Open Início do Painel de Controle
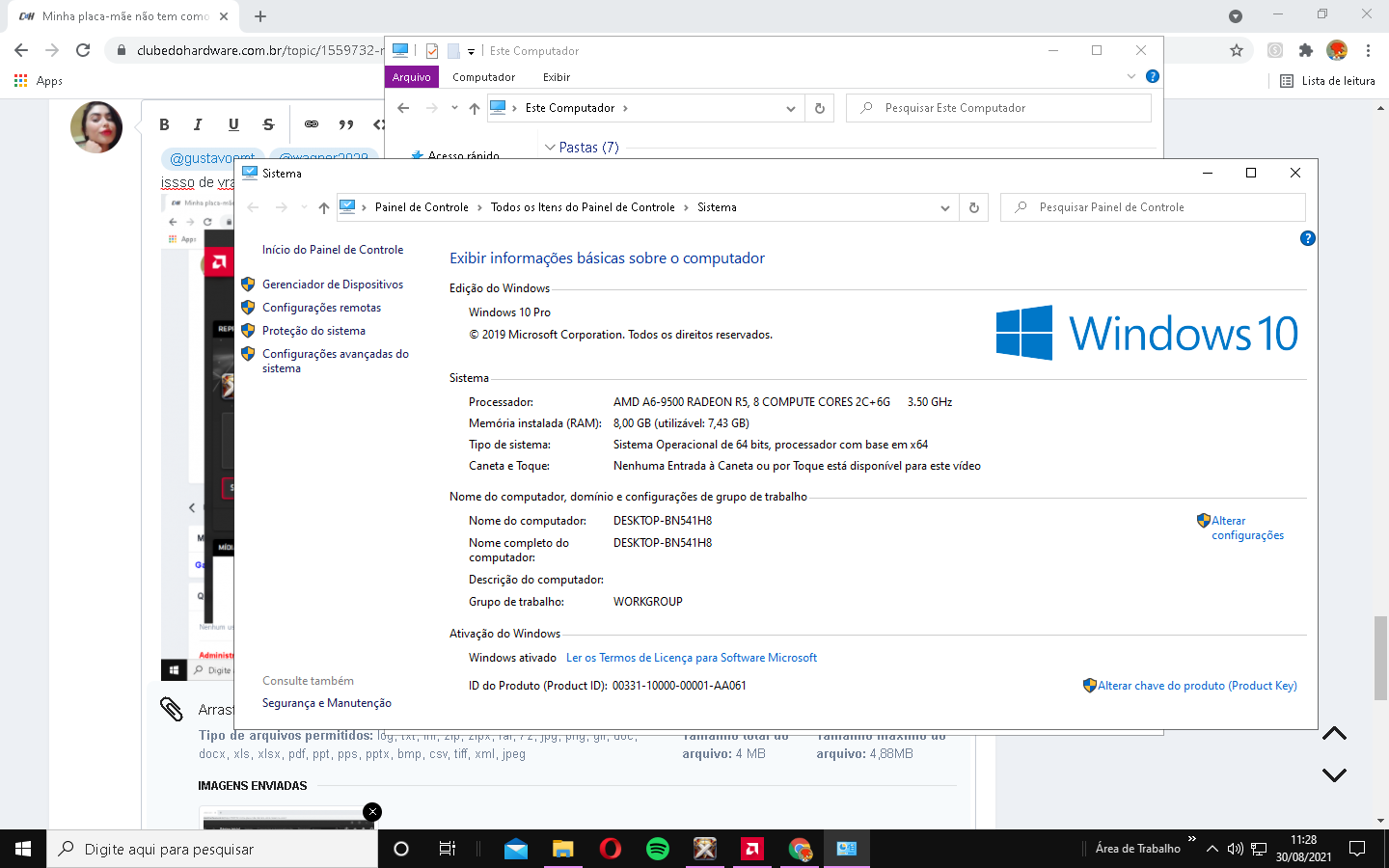This screenshot has width=1389, height=868. 333,250
